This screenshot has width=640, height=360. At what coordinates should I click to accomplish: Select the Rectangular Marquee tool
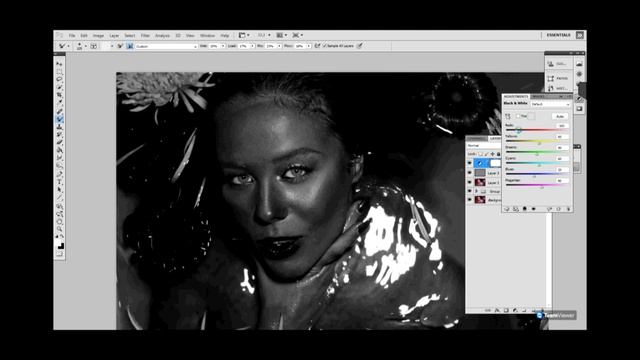click(60, 71)
